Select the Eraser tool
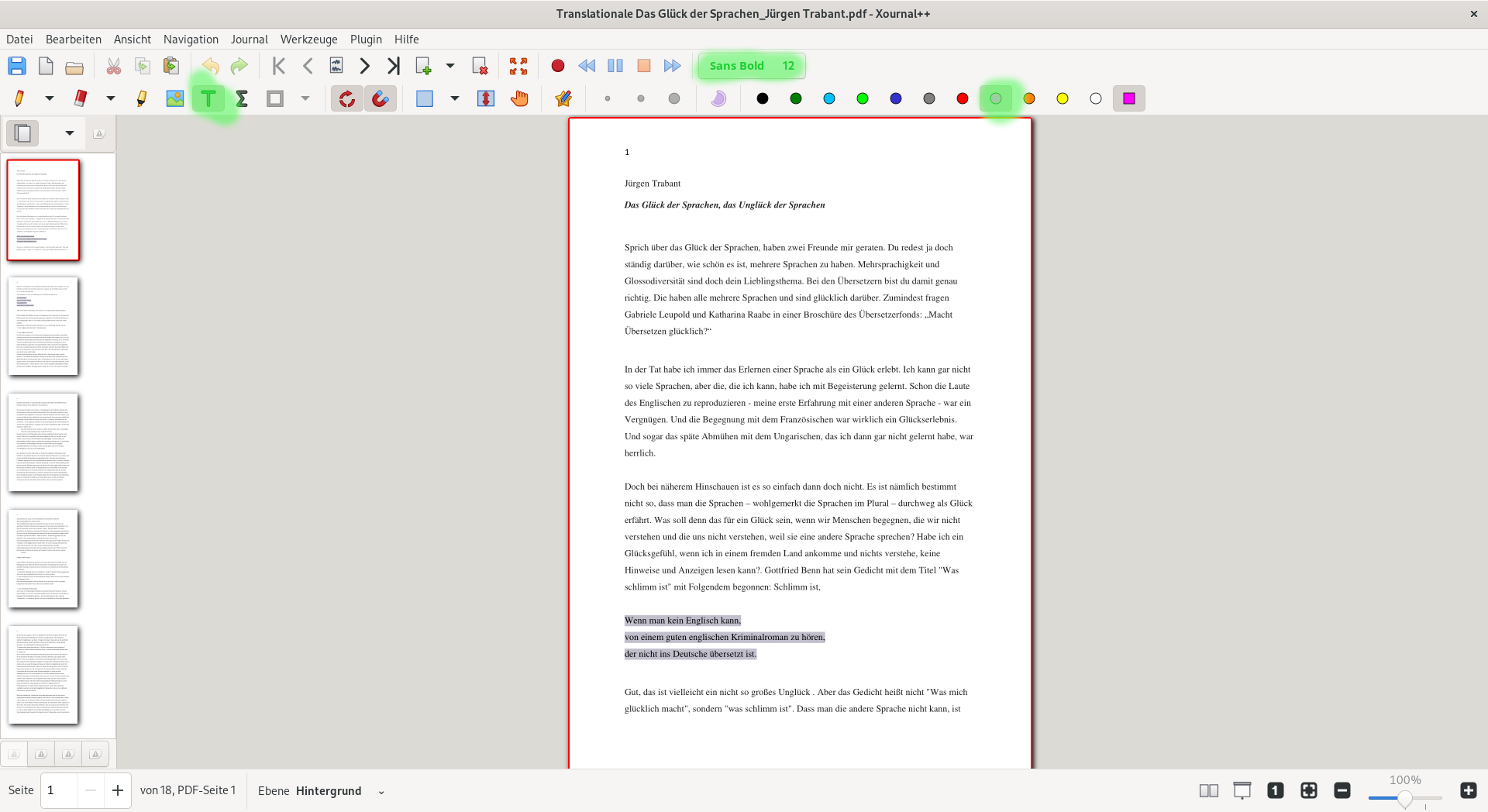Viewport: 1488px width, 812px height. point(81,98)
